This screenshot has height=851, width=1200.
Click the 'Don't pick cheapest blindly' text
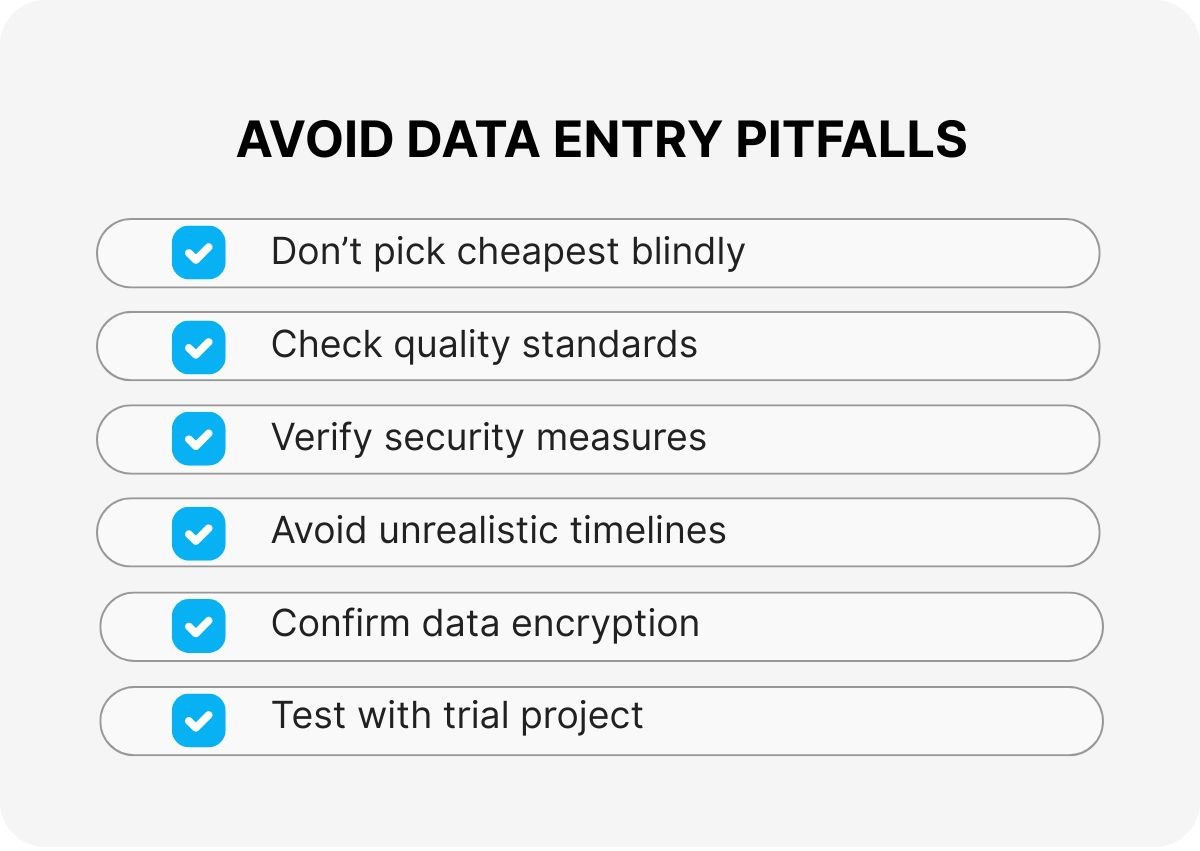click(x=507, y=252)
